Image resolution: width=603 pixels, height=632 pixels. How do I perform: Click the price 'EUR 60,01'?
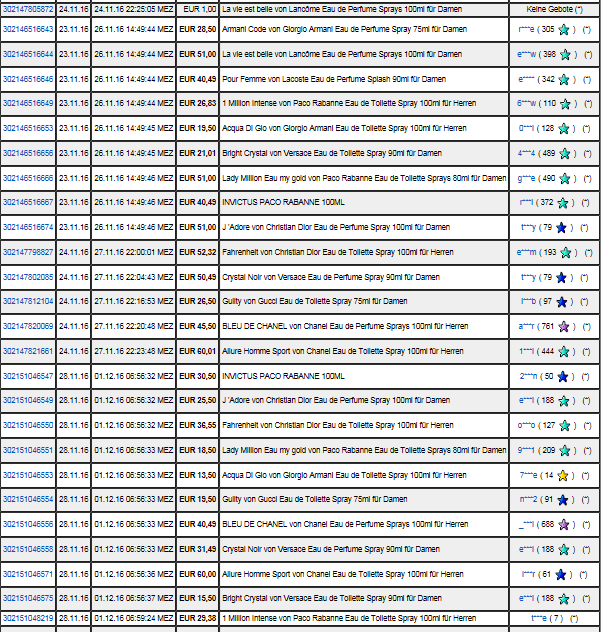(198, 351)
